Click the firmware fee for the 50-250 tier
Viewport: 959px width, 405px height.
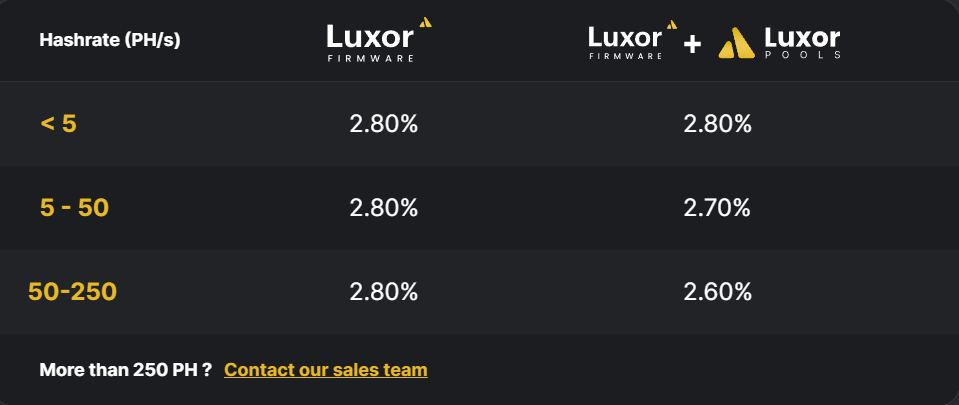[383, 292]
